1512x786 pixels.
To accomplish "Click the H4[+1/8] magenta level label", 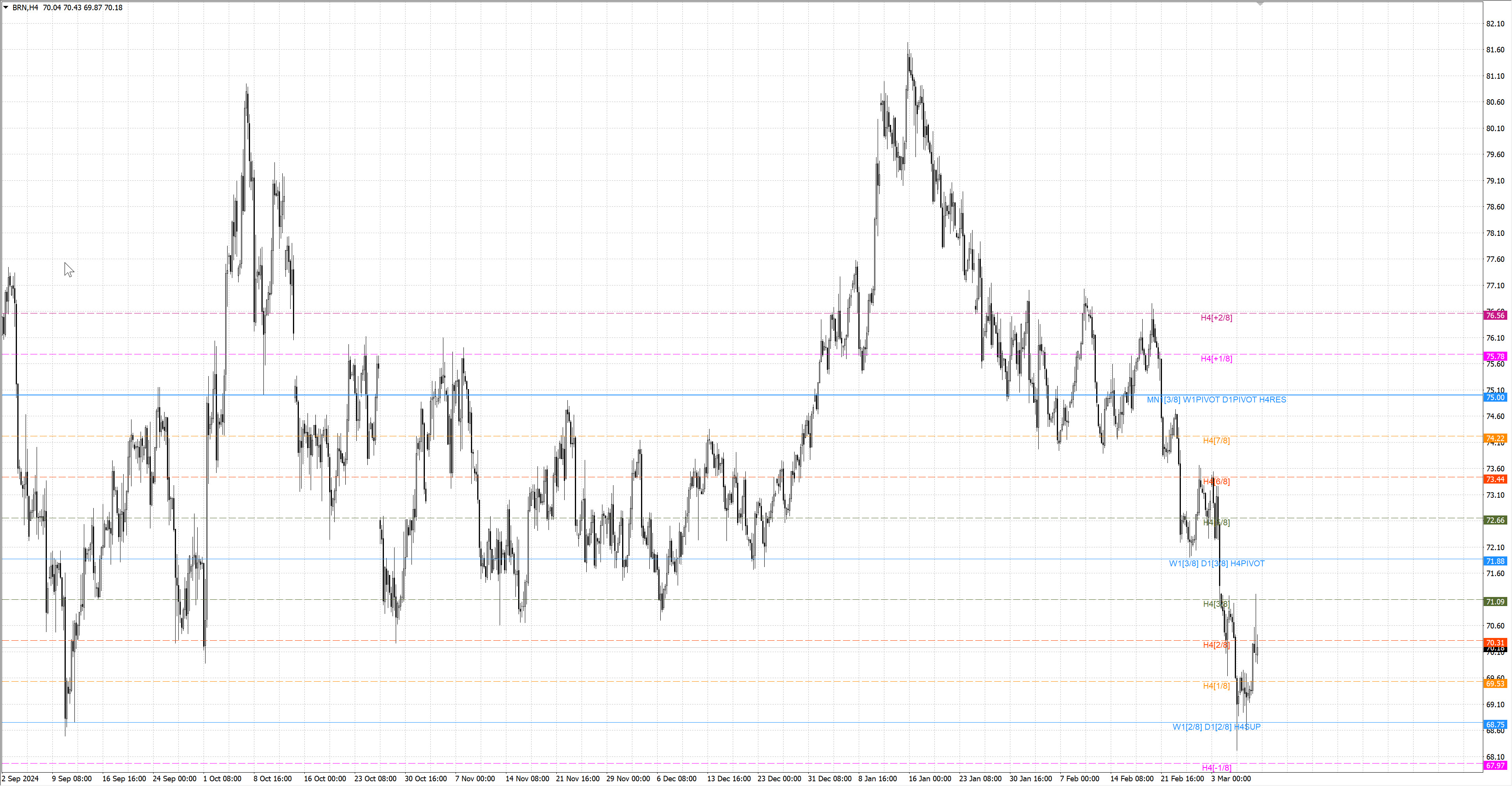I will pyautogui.click(x=1216, y=359).
